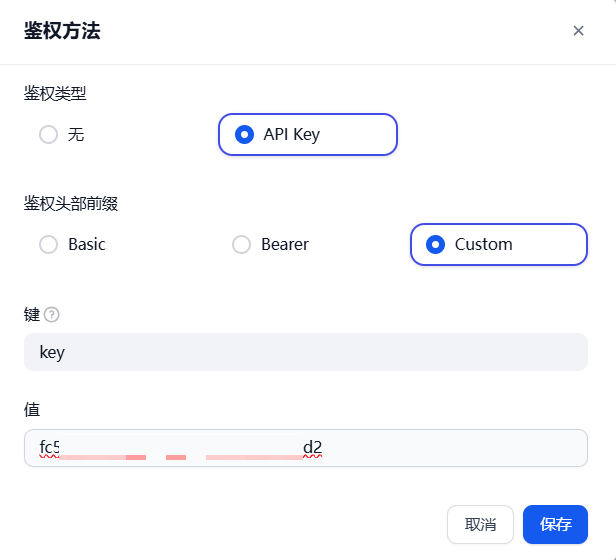The width and height of the screenshot is (616, 560).
Task: Close the 鉴权方法 dialog with the X icon
Action: point(578,31)
